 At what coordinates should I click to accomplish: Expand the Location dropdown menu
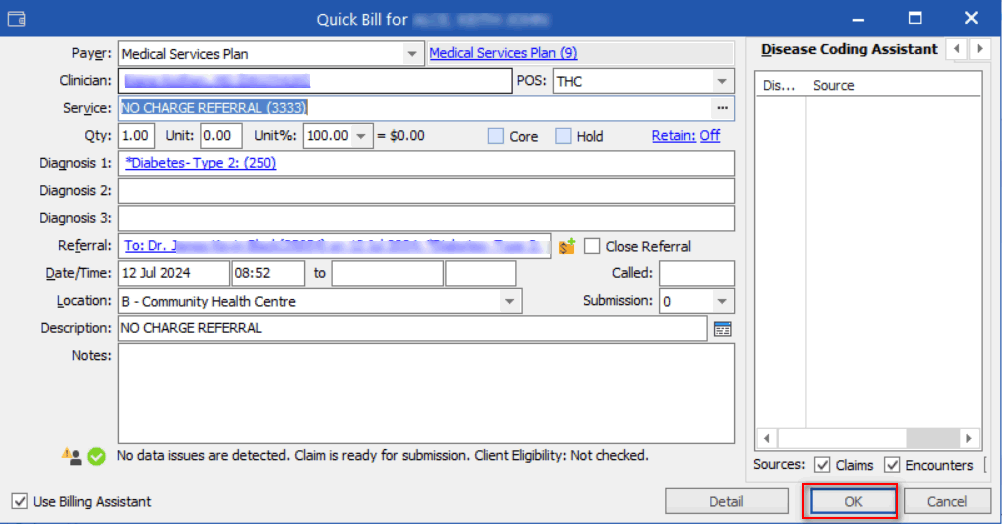pos(510,301)
